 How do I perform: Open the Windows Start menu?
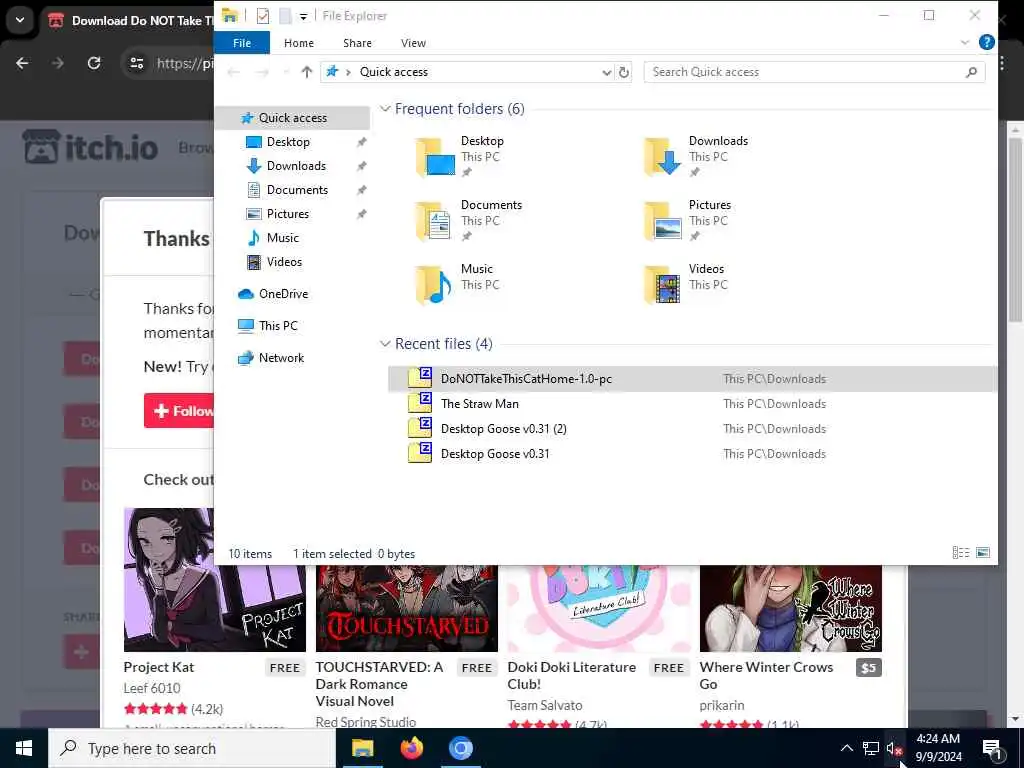(x=24, y=748)
